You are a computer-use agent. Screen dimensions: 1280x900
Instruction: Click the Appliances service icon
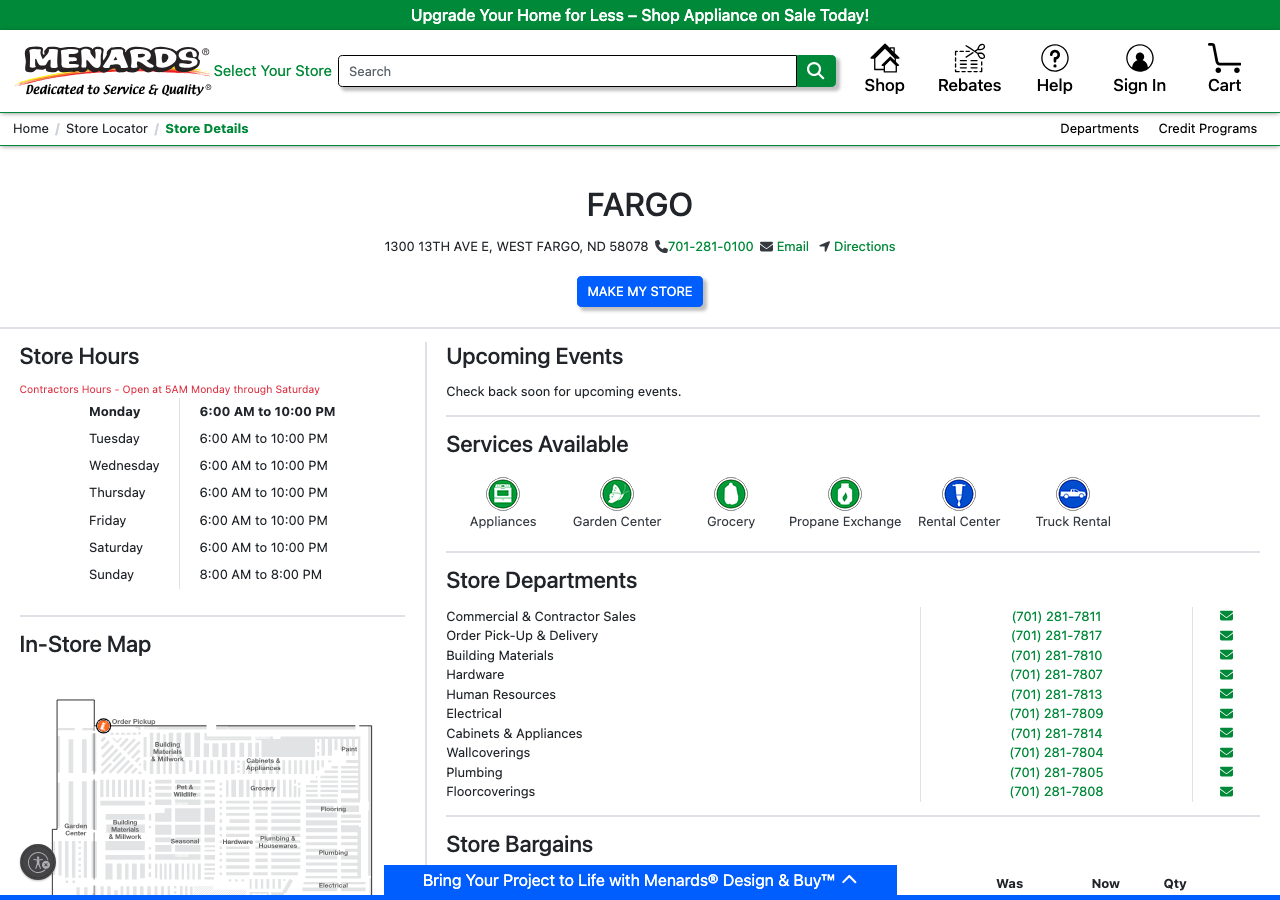[503, 494]
